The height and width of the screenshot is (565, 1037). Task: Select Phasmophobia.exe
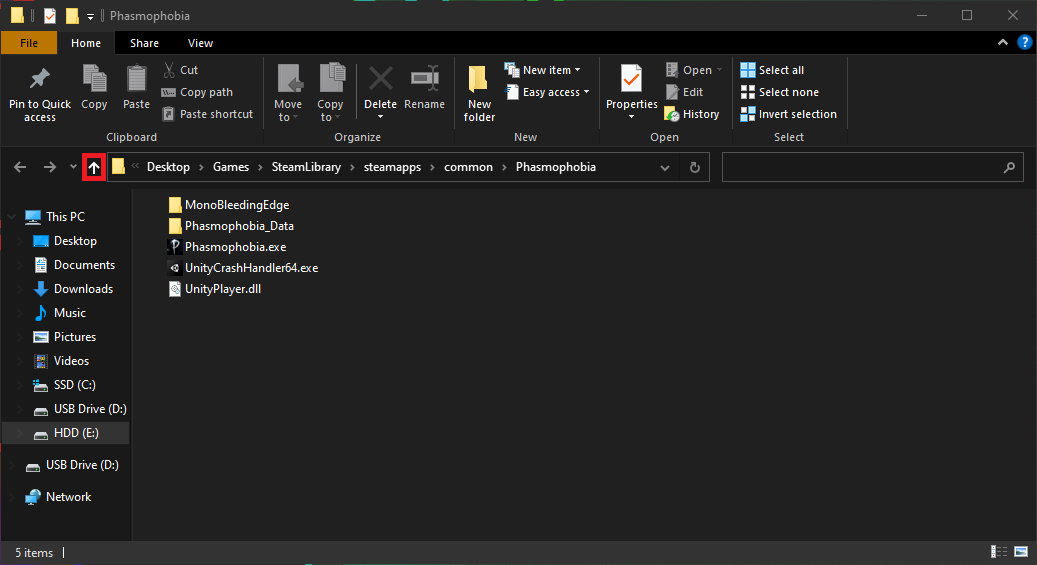coord(228,247)
